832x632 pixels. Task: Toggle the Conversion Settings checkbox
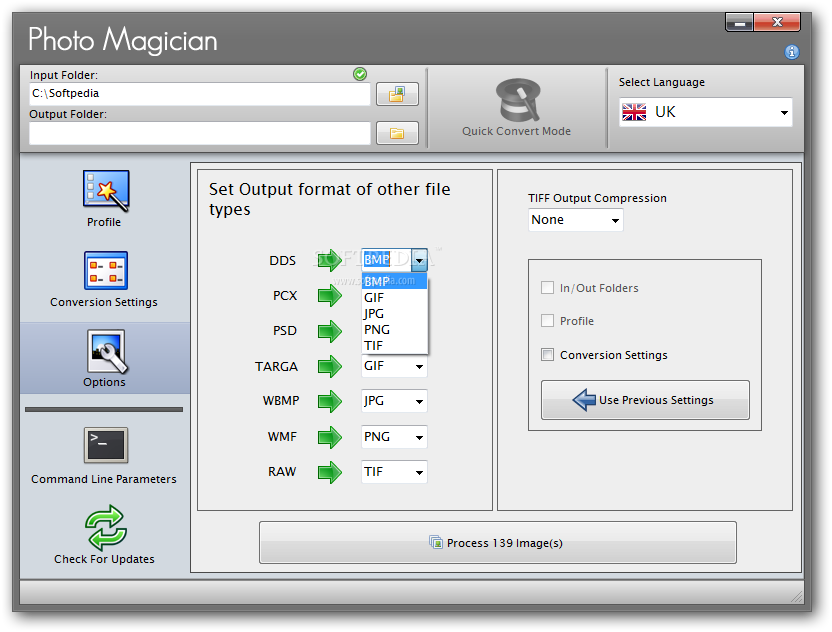(547, 354)
